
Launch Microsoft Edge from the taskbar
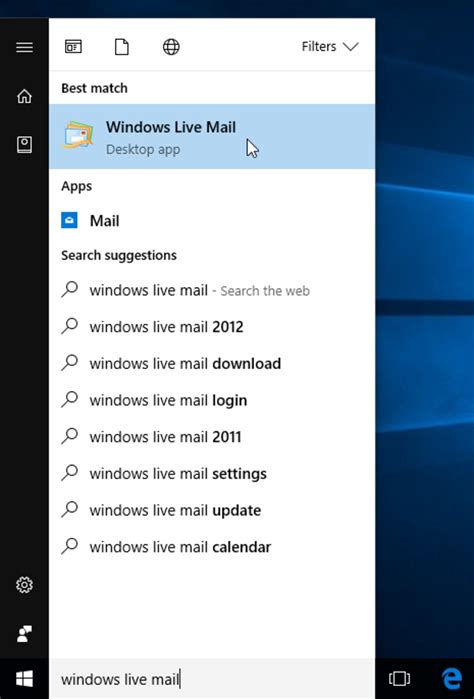451,679
